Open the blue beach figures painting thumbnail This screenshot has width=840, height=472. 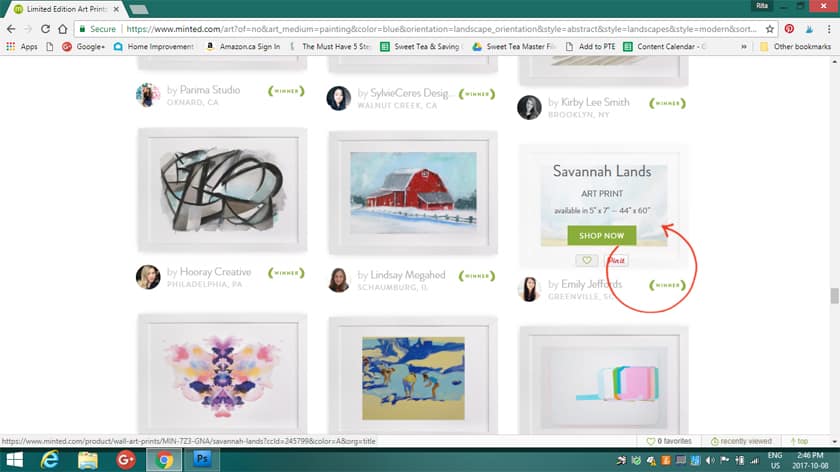point(413,378)
